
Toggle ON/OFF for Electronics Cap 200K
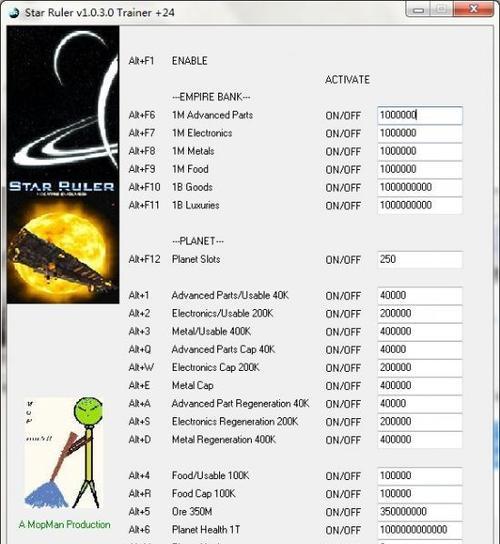(343, 368)
